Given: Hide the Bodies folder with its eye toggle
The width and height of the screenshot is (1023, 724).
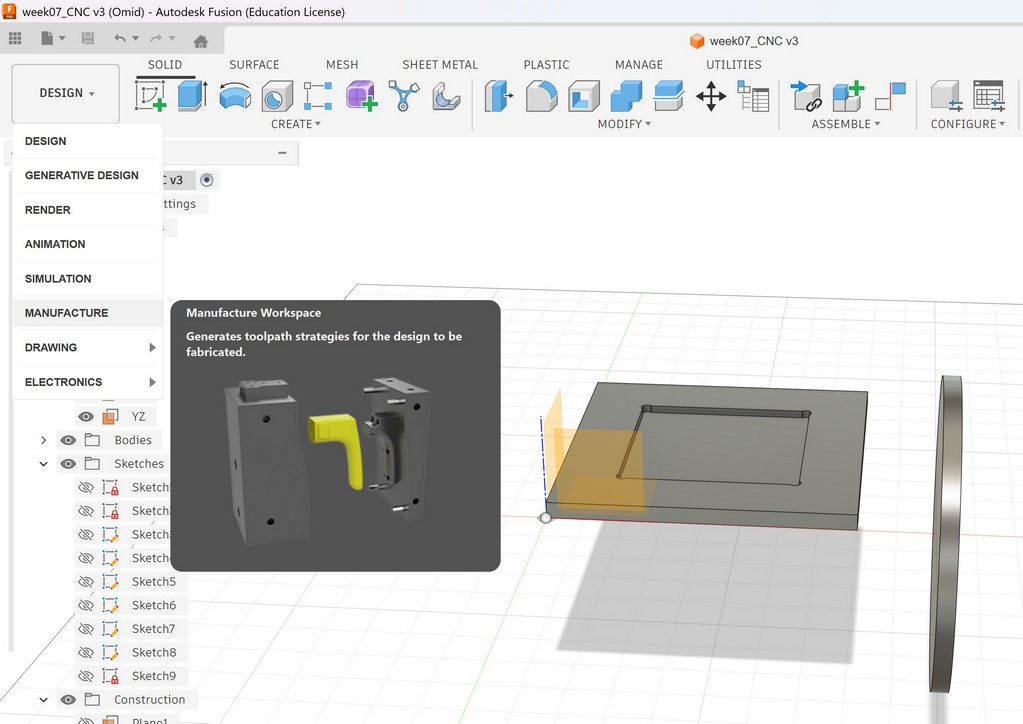Looking at the screenshot, I should 67,440.
